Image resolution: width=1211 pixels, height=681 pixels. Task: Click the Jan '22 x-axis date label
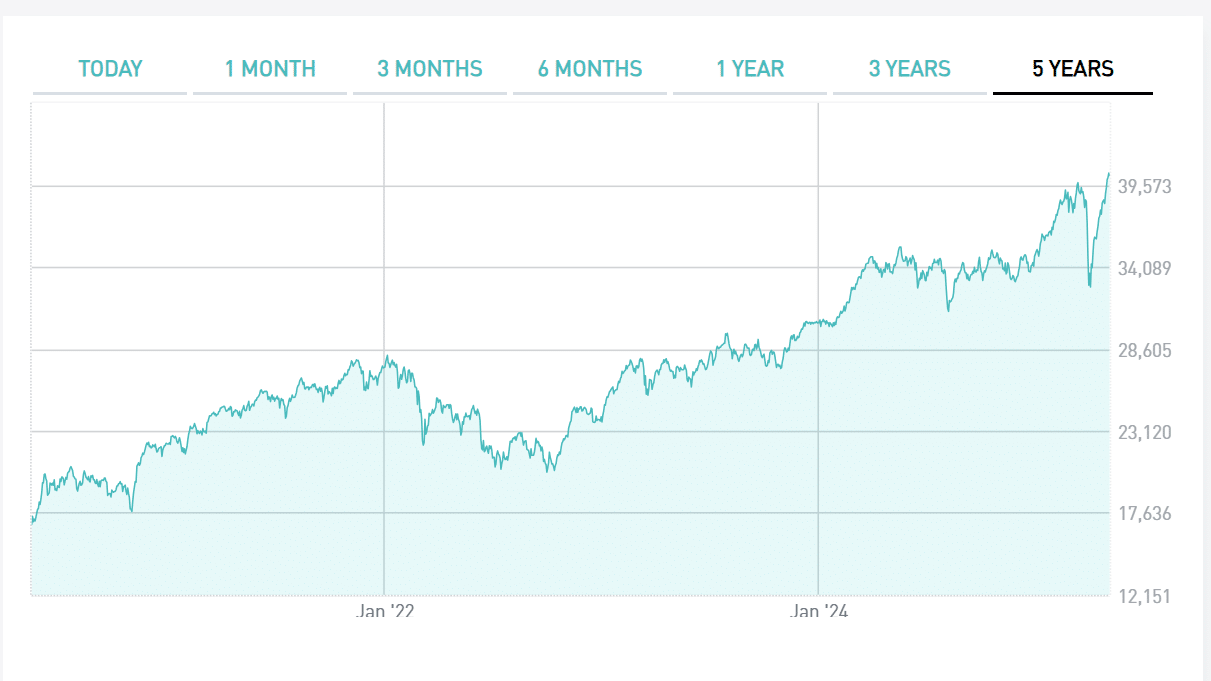[385, 610]
